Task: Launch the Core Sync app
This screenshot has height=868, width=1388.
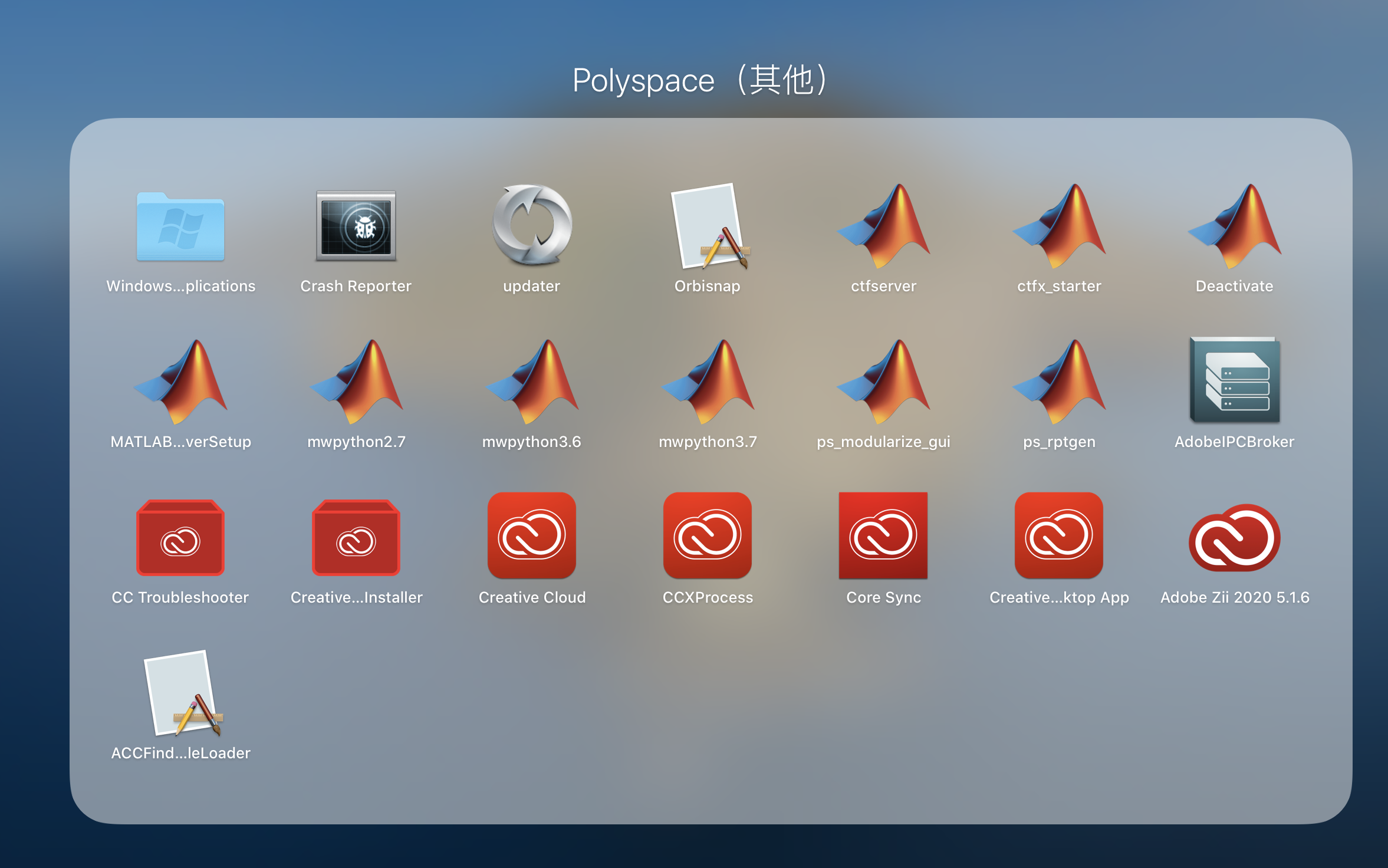Action: click(x=883, y=535)
